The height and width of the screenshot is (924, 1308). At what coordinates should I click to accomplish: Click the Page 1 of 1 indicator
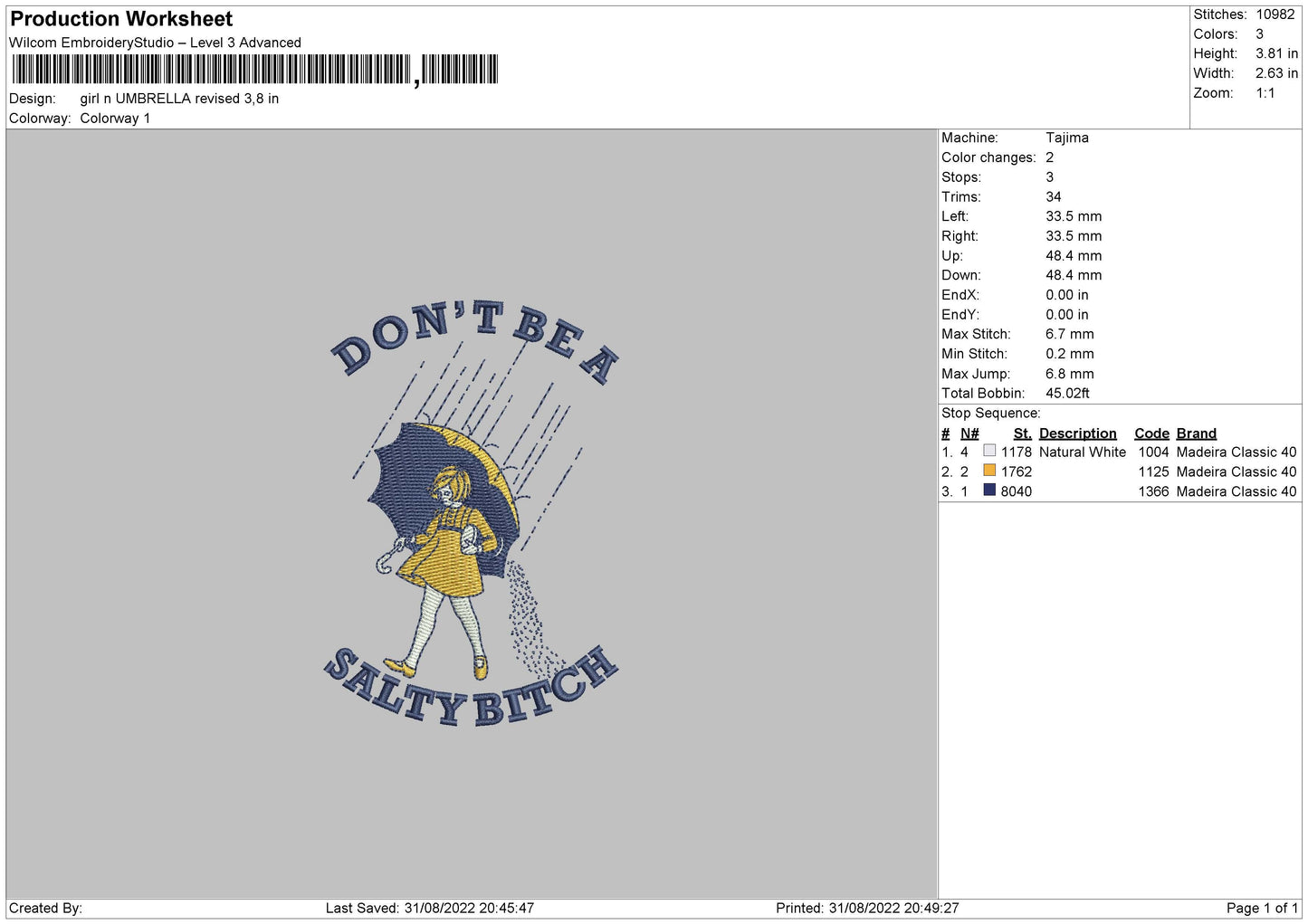pos(1262,908)
